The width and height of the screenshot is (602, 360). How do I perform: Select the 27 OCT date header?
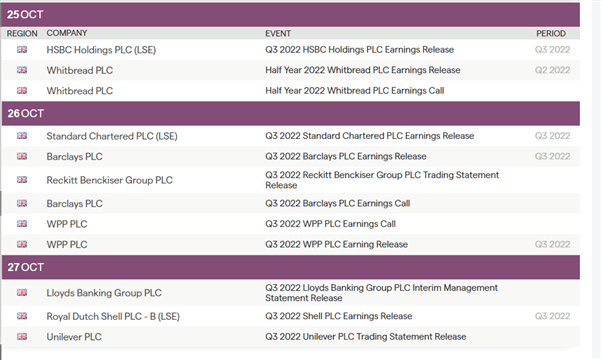coord(291,267)
